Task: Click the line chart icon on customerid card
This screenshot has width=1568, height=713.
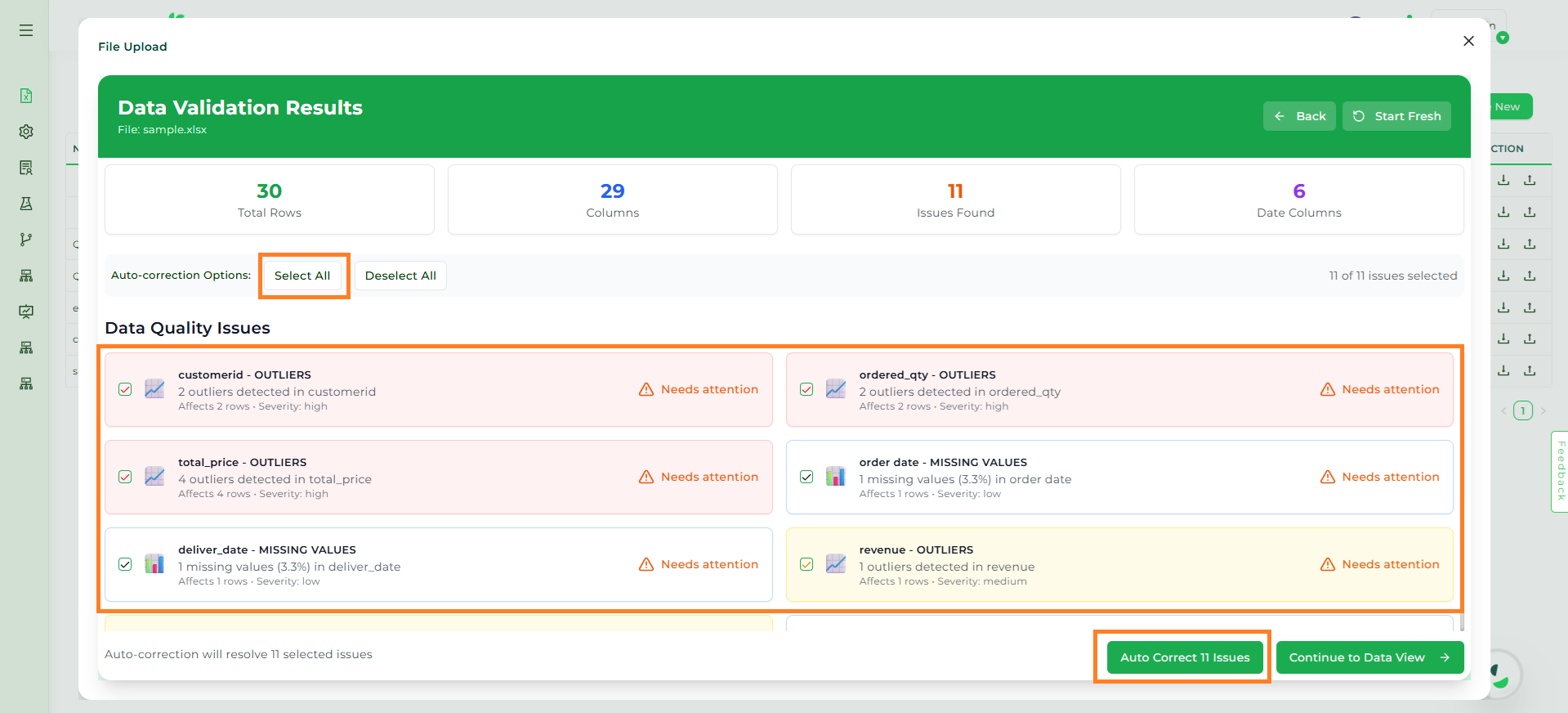Action: click(154, 389)
